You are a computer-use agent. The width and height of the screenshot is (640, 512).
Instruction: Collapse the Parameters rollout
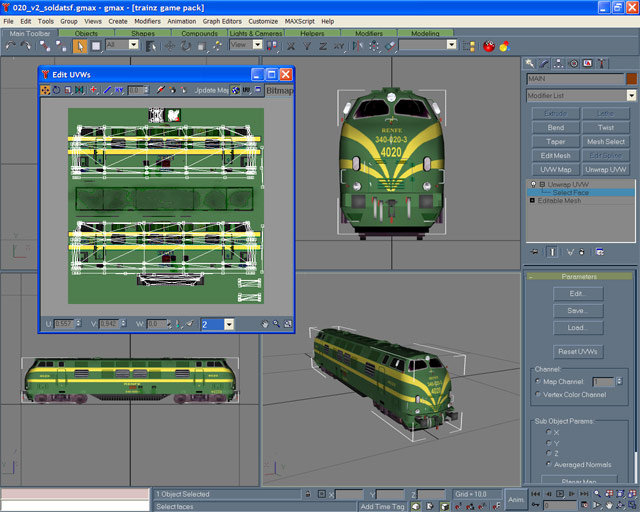coord(578,276)
